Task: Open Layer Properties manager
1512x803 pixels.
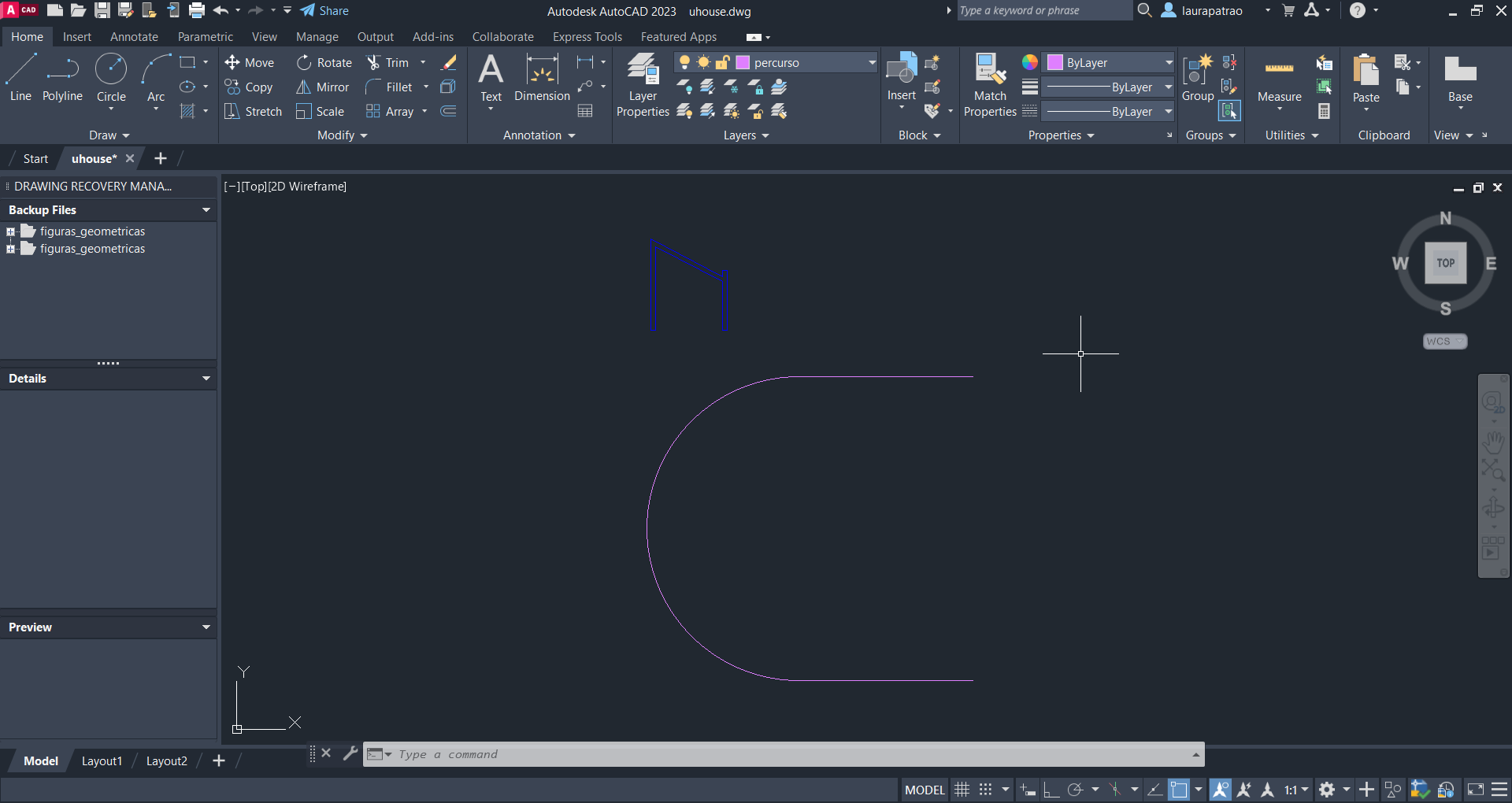Action: point(643,85)
